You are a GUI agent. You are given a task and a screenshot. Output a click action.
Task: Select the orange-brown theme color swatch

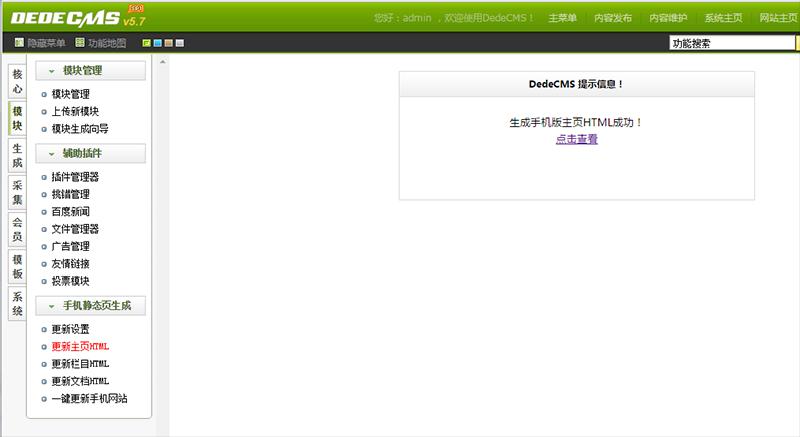coord(167,43)
